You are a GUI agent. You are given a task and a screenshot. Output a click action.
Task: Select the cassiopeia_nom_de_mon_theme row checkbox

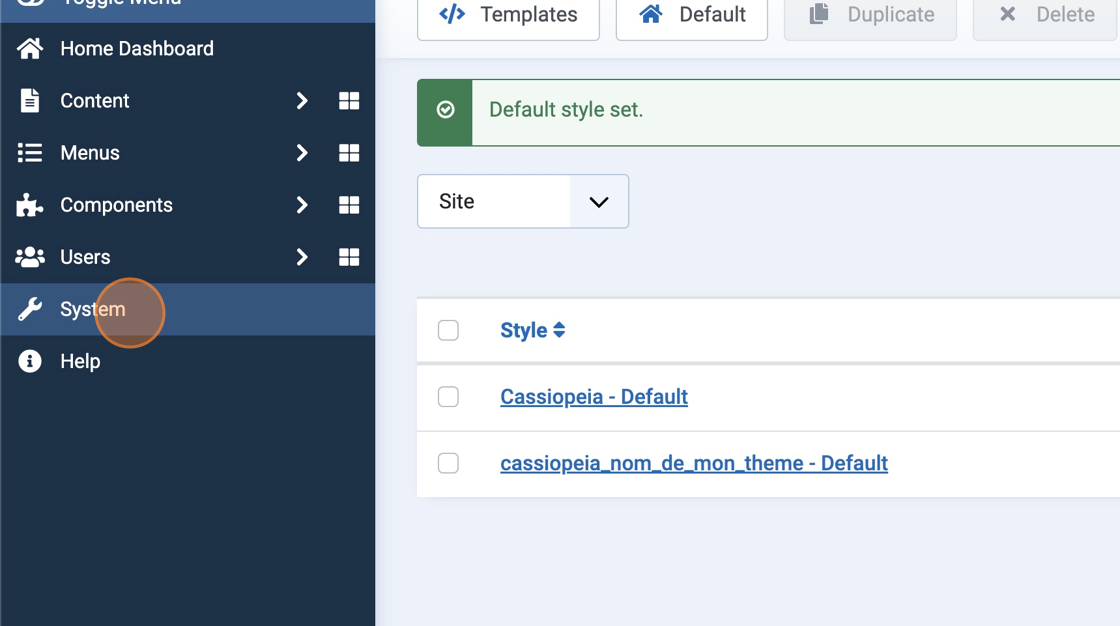[448, 463]
